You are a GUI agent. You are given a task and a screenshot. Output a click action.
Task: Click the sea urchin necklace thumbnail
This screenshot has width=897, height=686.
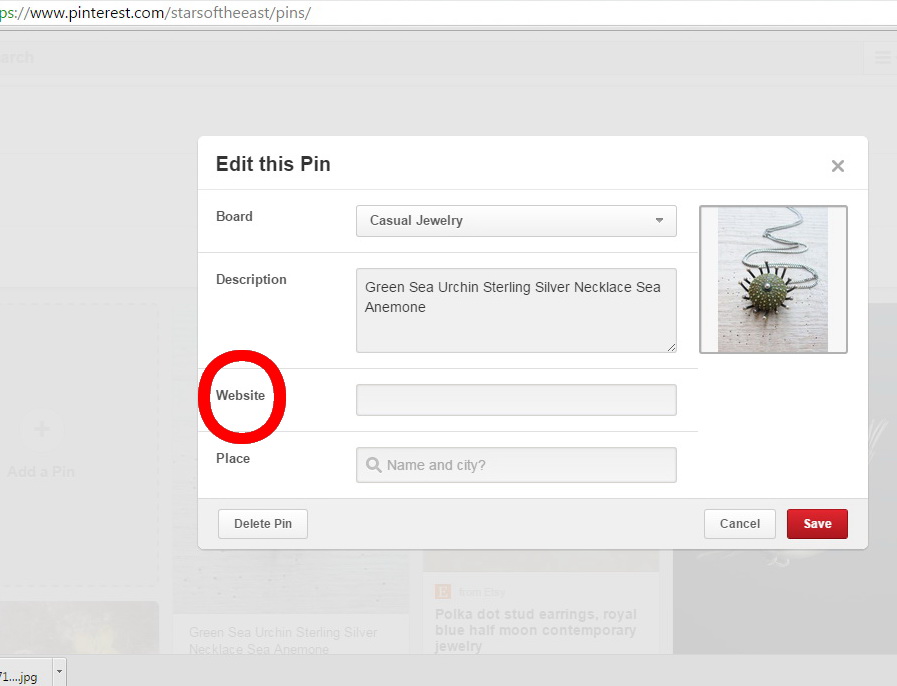tap(773, 279)
